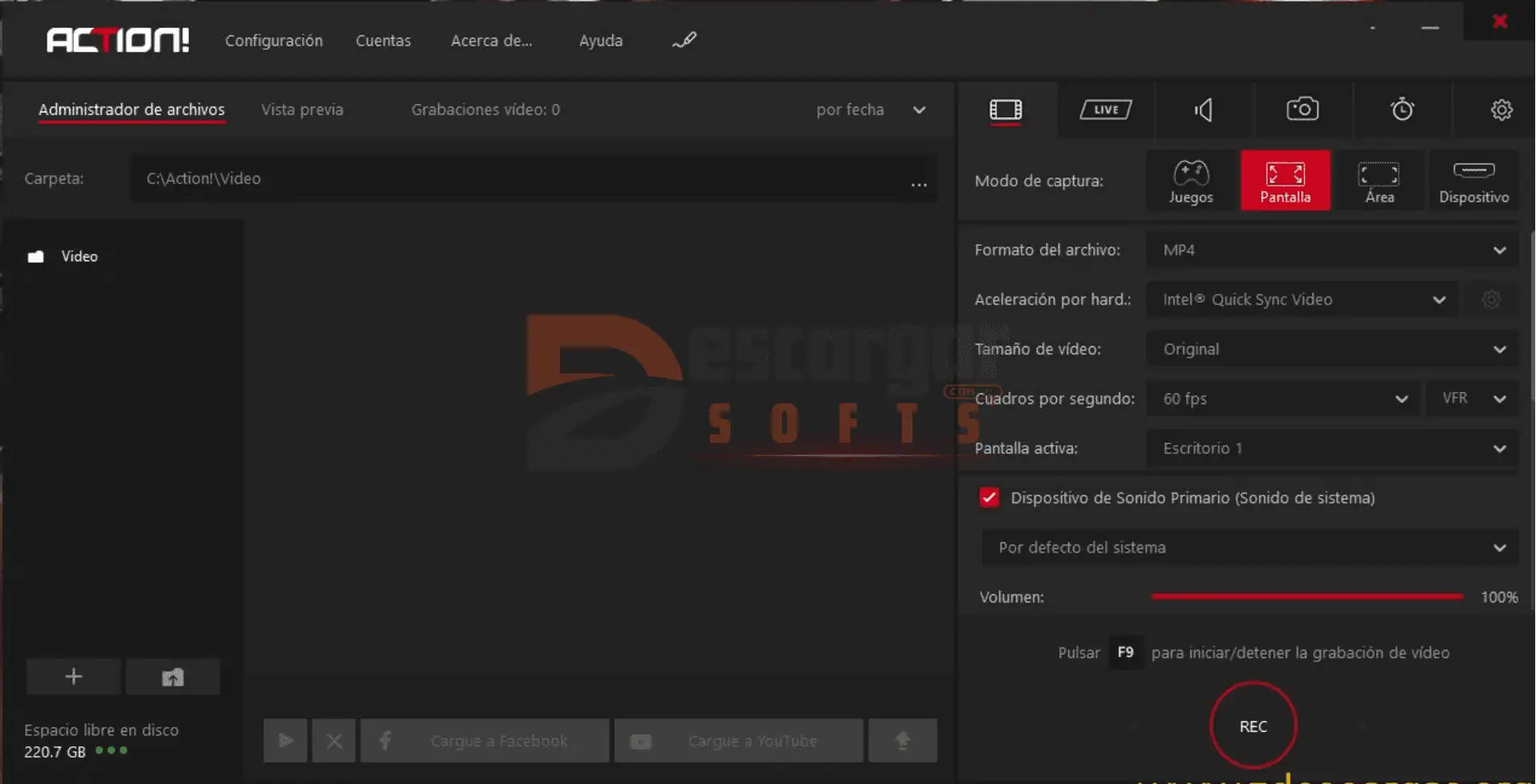1536x784 pixels.
Task: Click Cargue a YouTube button
Action: point(739,741)
